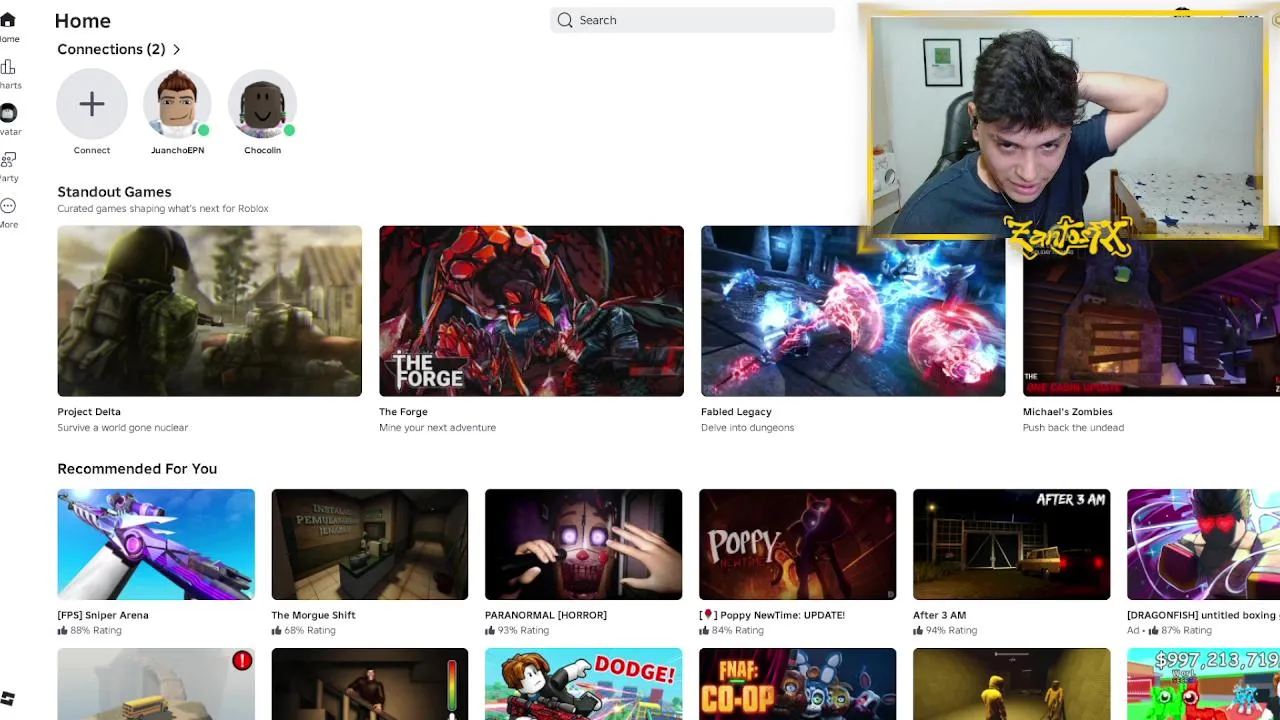Open the Party sidebar icon
This screenshot has height=720, width=1280.
[8, 160]
